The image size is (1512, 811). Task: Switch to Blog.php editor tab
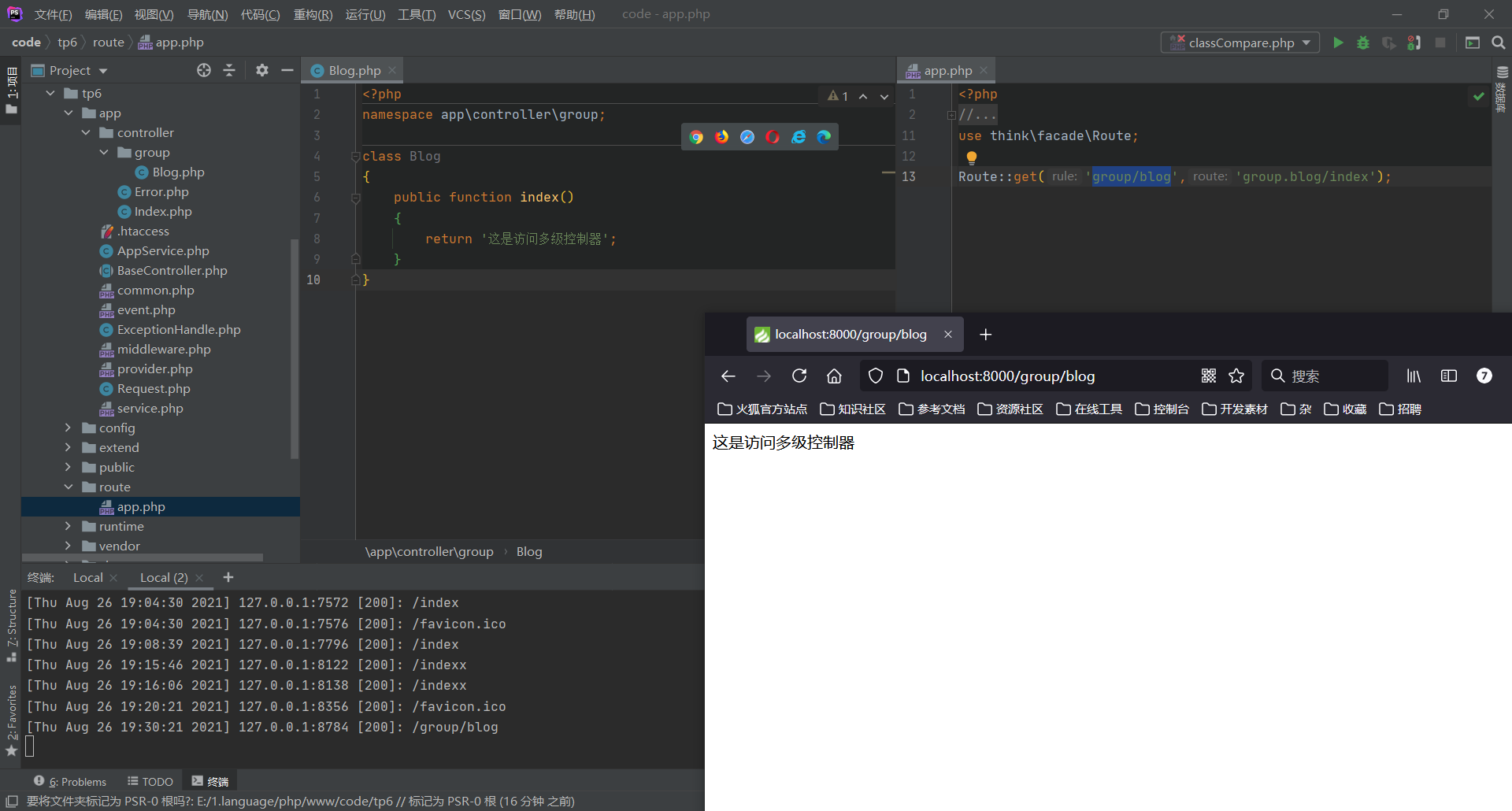pos(354,70)
